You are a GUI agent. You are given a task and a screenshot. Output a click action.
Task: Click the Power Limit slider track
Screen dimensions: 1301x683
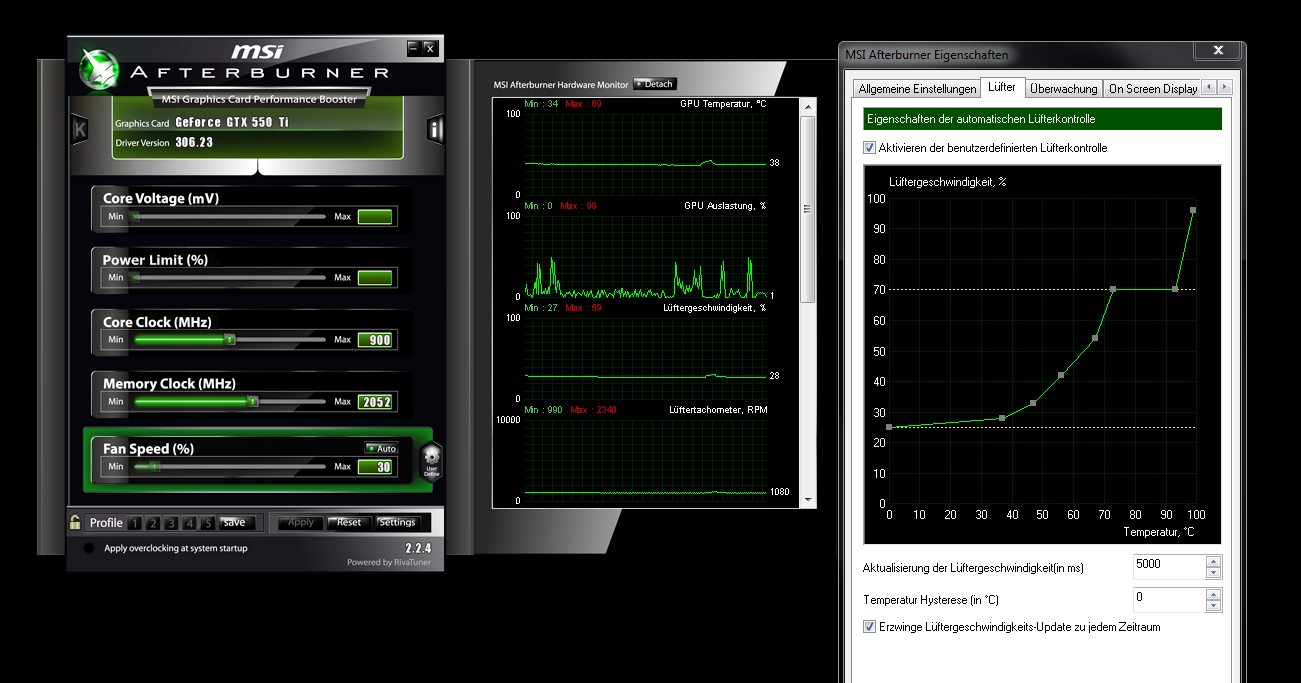(229, 278)
